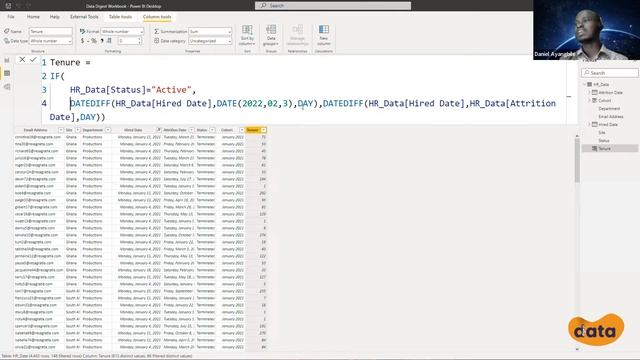Select Email Address field in Fields
Screen dimensions: 640x360
(611, 116)
